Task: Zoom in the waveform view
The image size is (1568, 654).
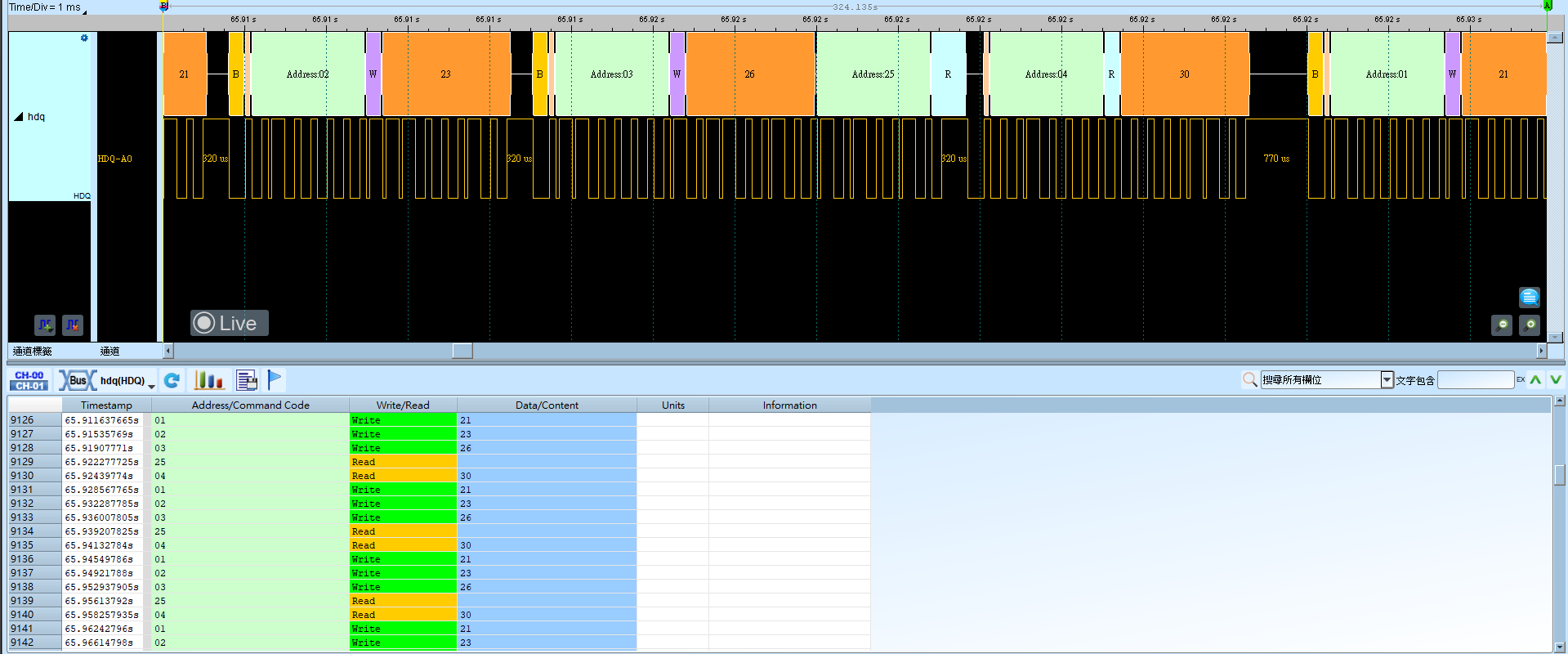Action: [x=1530, y=325]
